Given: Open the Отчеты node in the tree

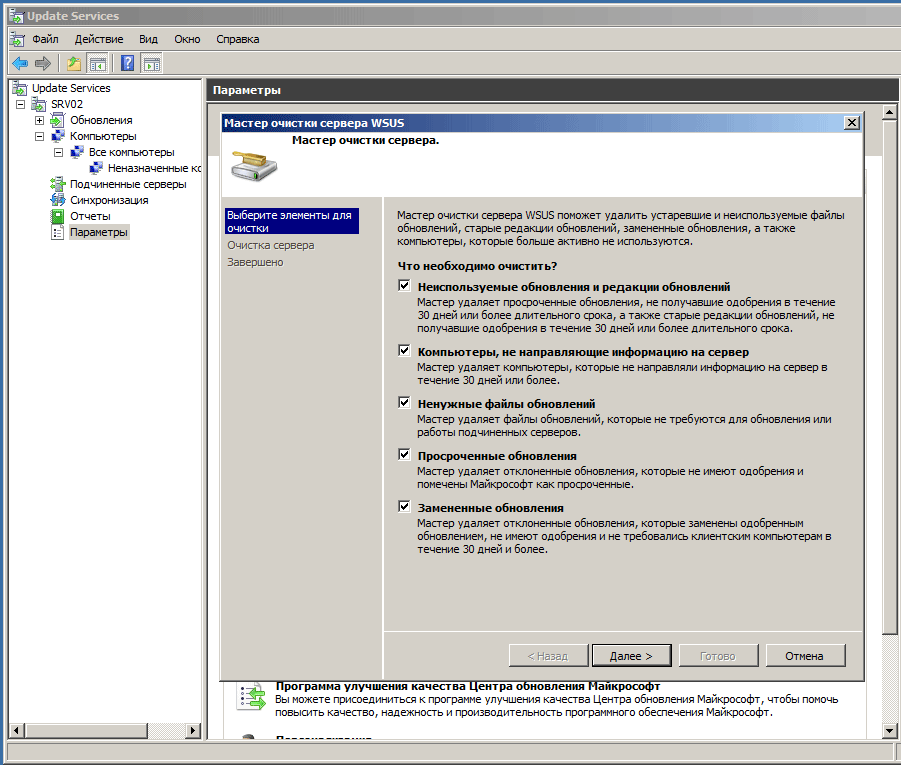Looking at the screenshot, I should coord(89,216).
